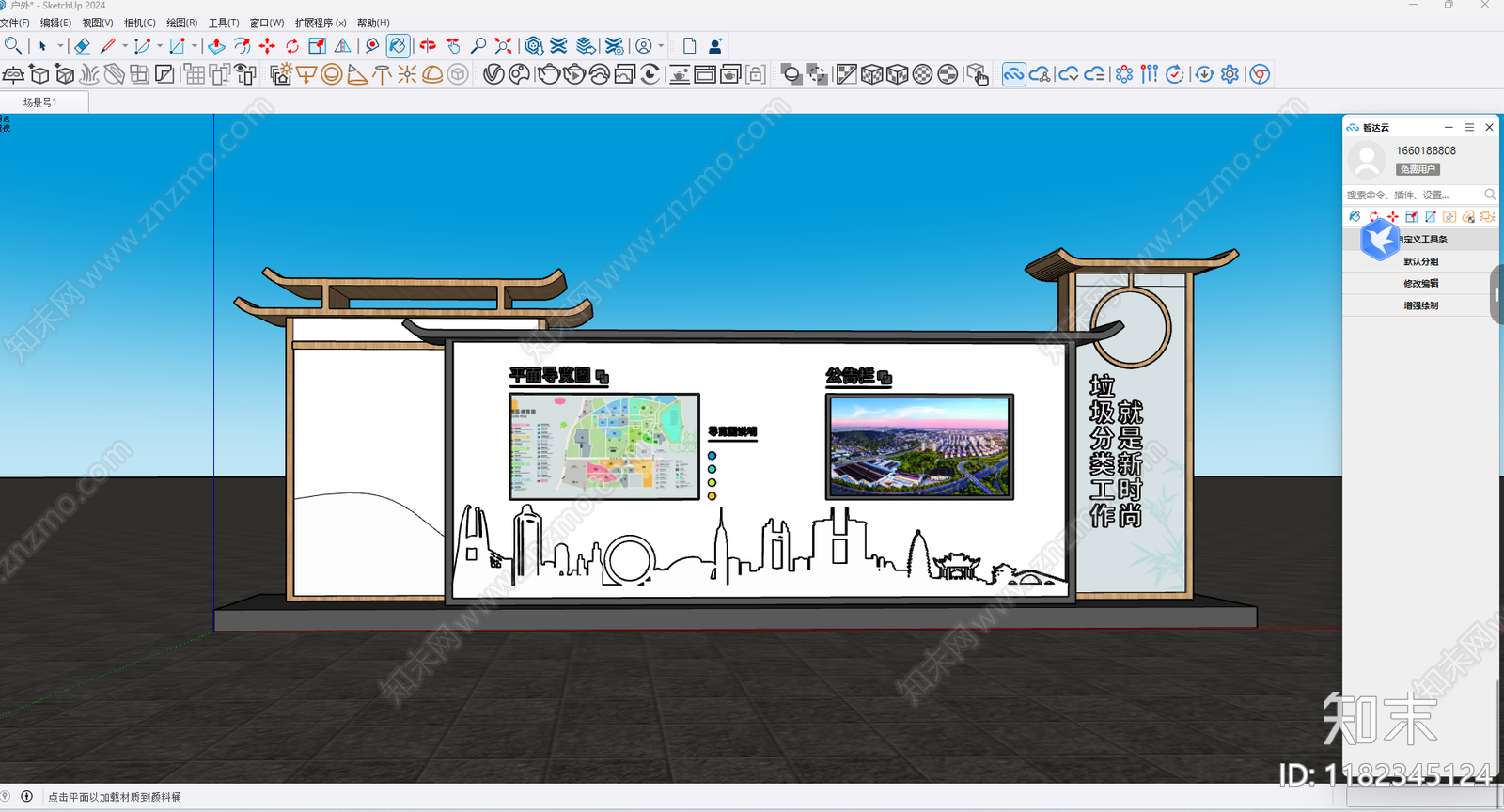The height and width of the screenshot is (812, 1504).
Task: Open the 修改编辑 group
Action: [x=1421, y=283]
